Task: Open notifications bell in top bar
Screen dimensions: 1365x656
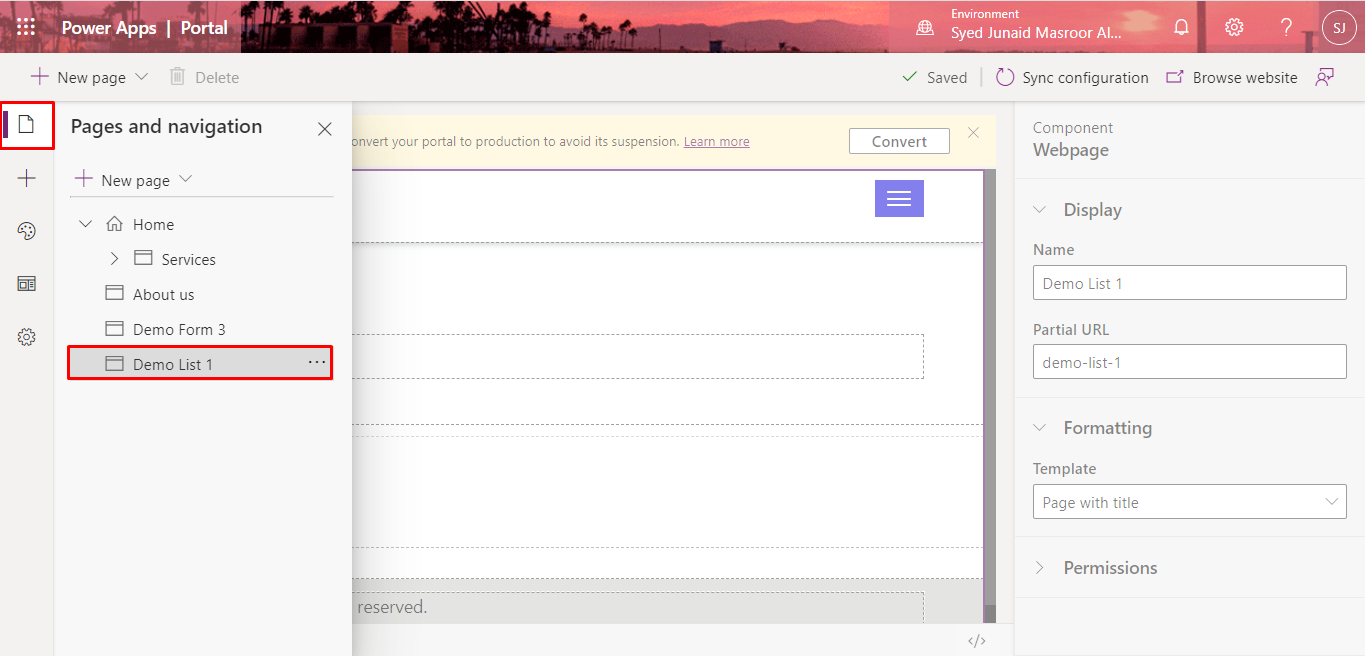Action: click(1181, 27)
